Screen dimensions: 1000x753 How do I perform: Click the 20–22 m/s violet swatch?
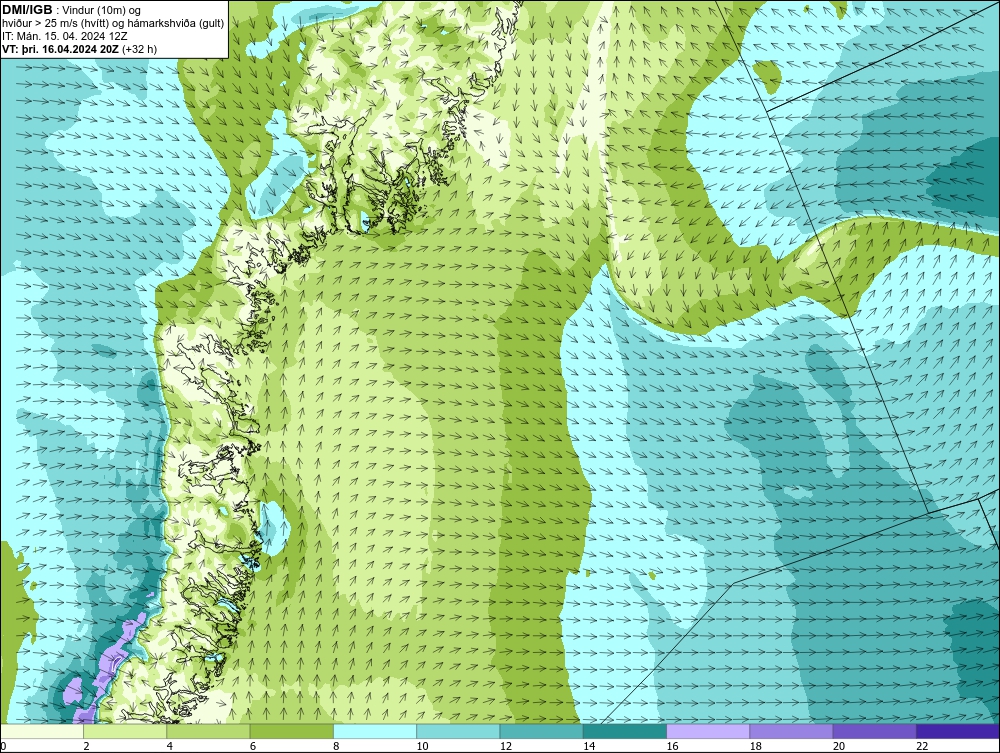pos(874,731)
